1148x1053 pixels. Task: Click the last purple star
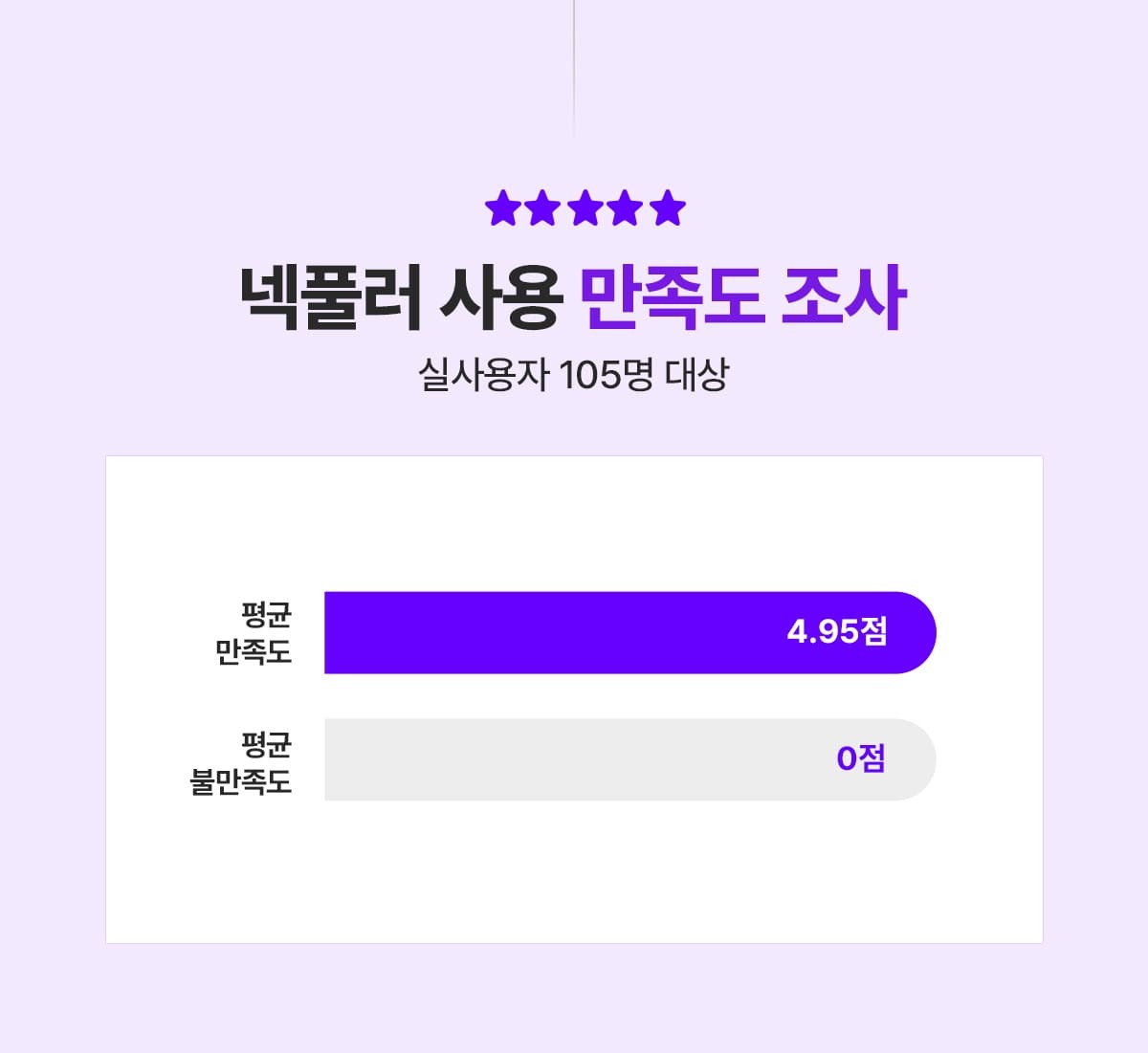[x=668, y=208]
